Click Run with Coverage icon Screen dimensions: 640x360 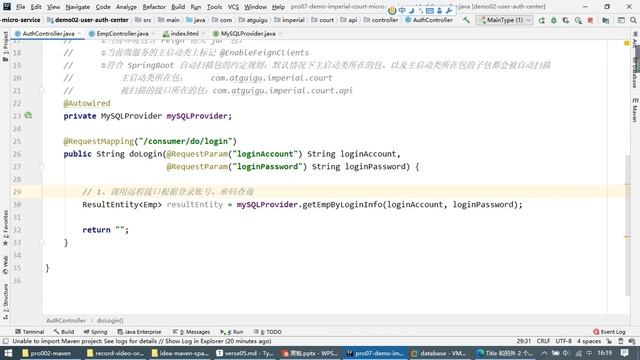point(566,20)
